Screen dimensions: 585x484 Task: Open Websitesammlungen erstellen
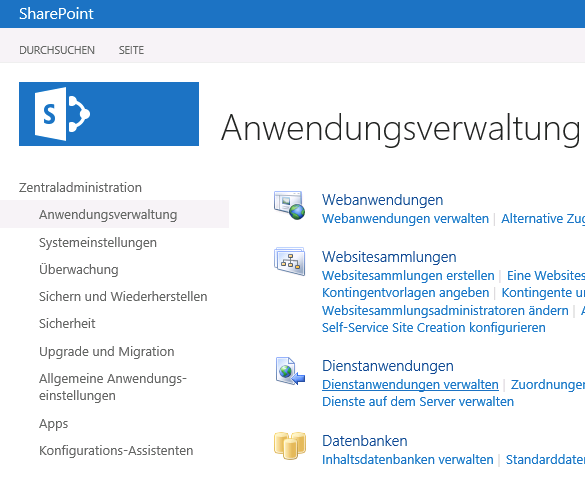408,275
